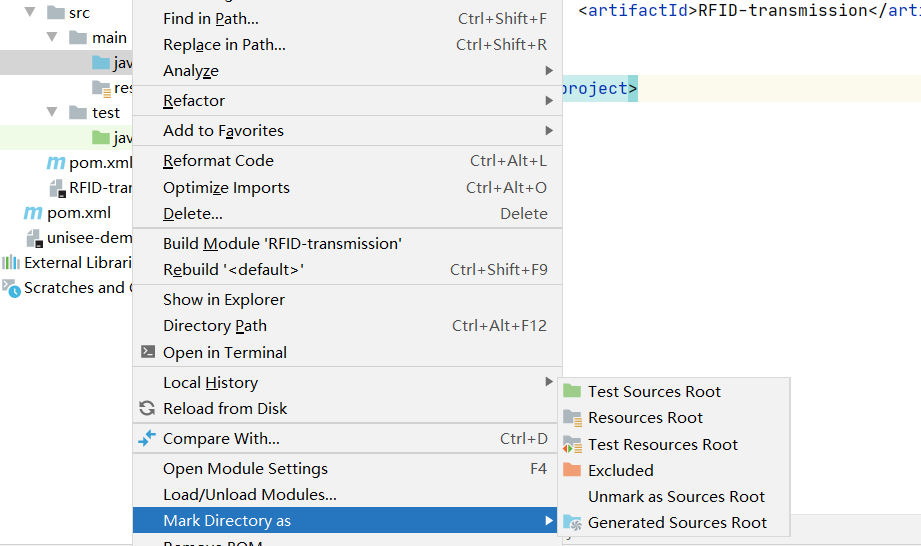Click the External Libraries icon in project tree
The image size is (921, 546).
(11, 263)
